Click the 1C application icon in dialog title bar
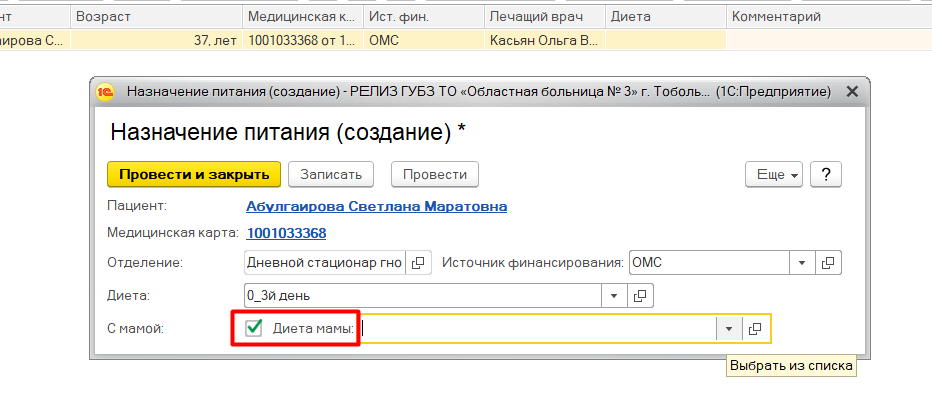Image resolution: width=932 pixels, height=403 pixels. tap(105, 92)
